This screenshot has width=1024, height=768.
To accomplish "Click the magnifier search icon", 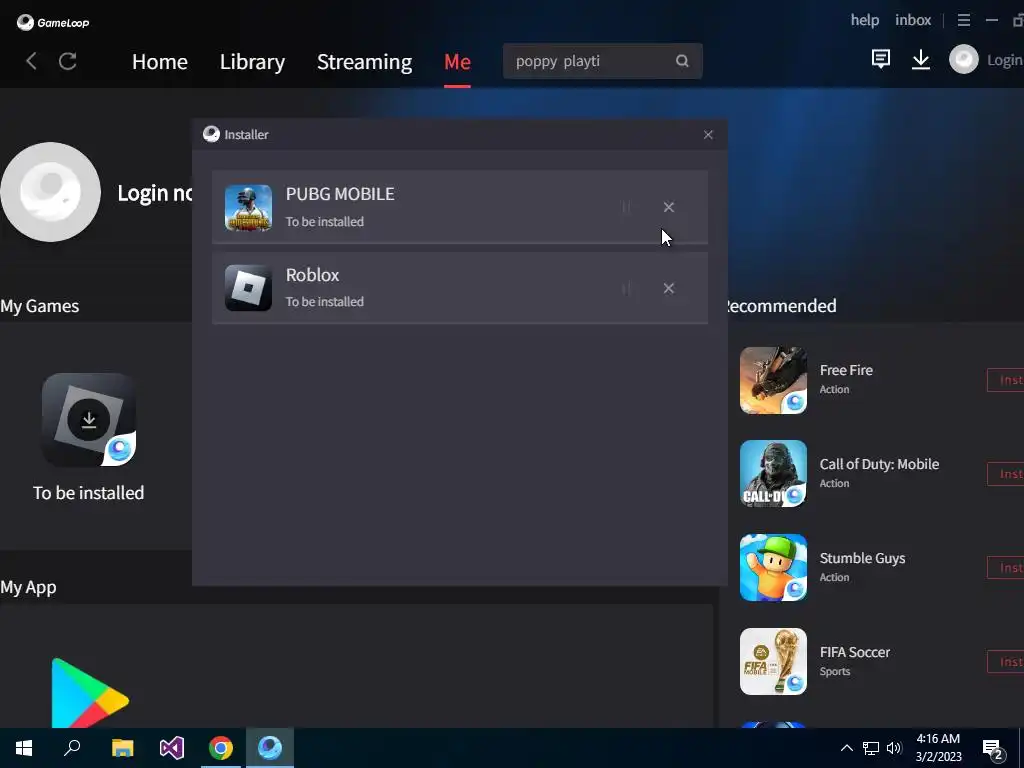I will [x=682, y=61].
